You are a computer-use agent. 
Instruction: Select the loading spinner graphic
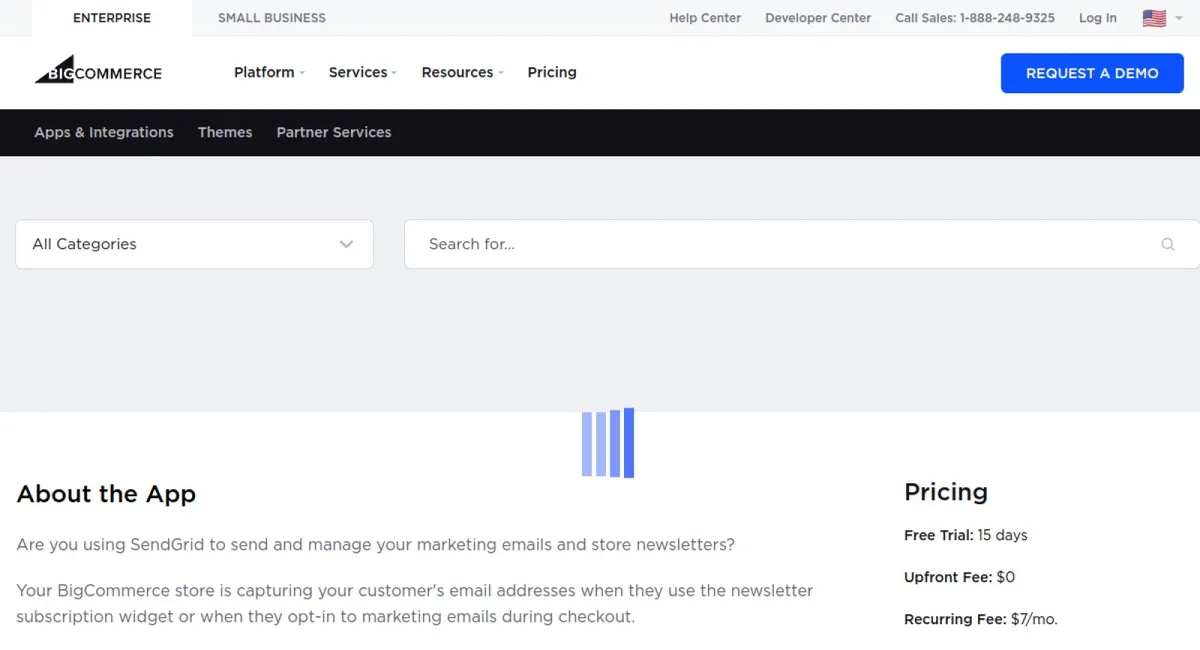tap(607, 442)
